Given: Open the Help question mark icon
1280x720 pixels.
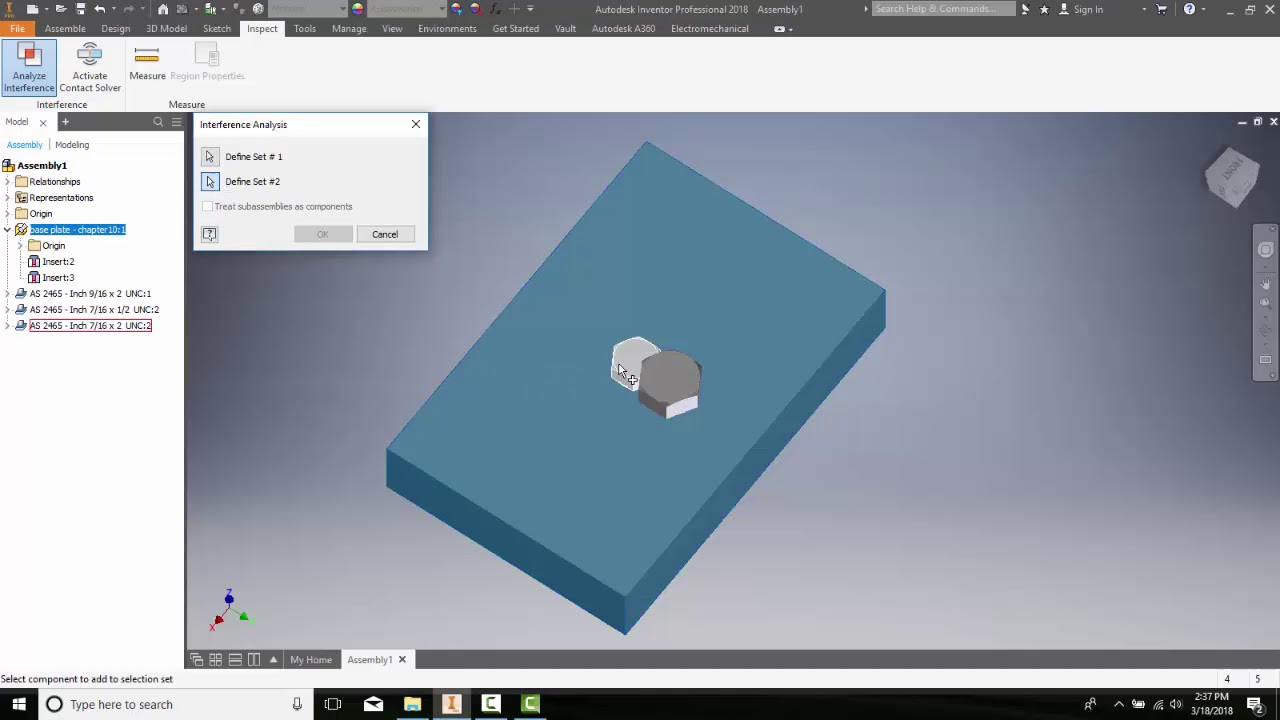Looking at the screenshot, I should coord(1189,9).
